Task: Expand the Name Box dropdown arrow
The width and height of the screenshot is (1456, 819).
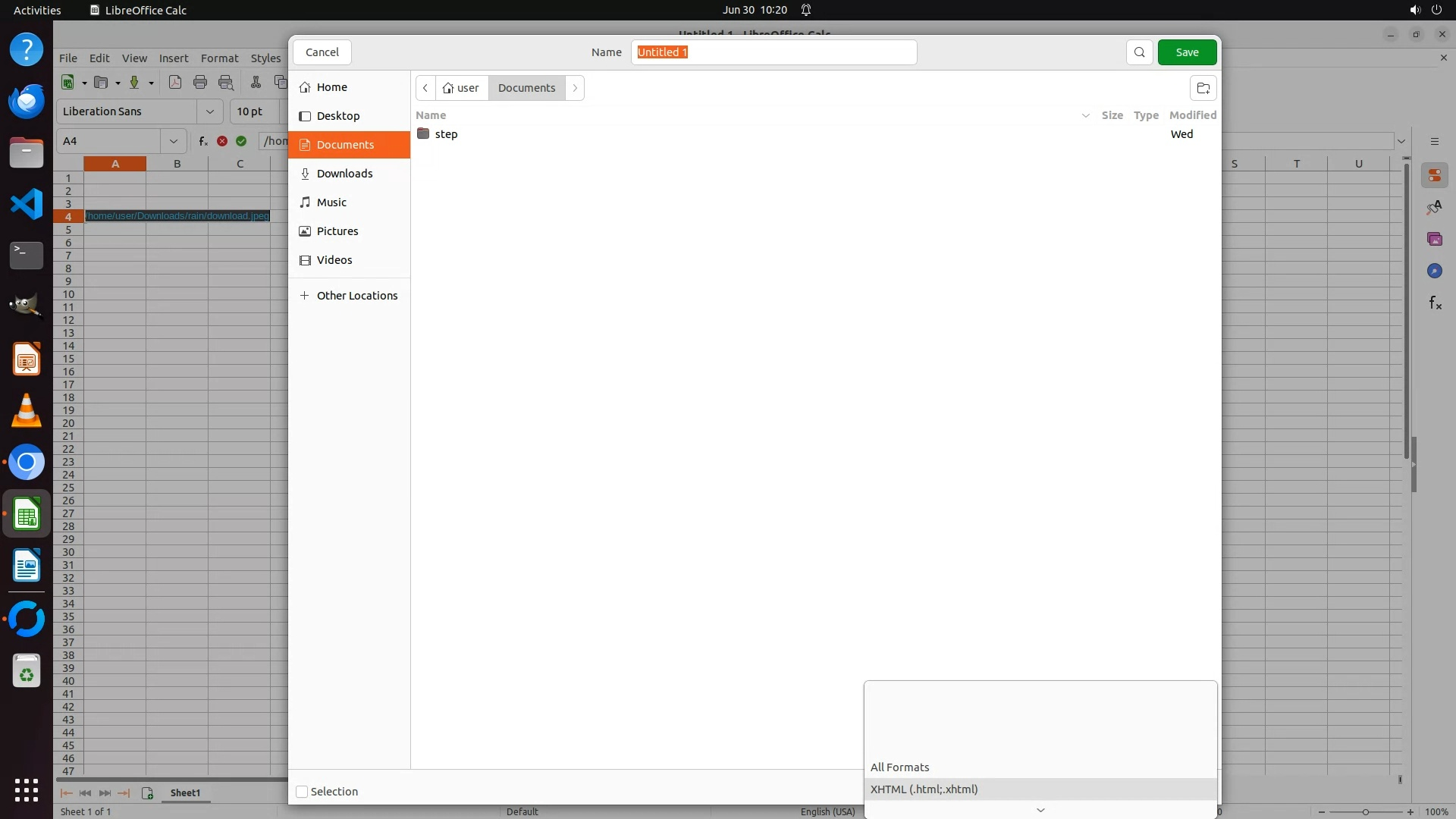Action: click(174, 141)
